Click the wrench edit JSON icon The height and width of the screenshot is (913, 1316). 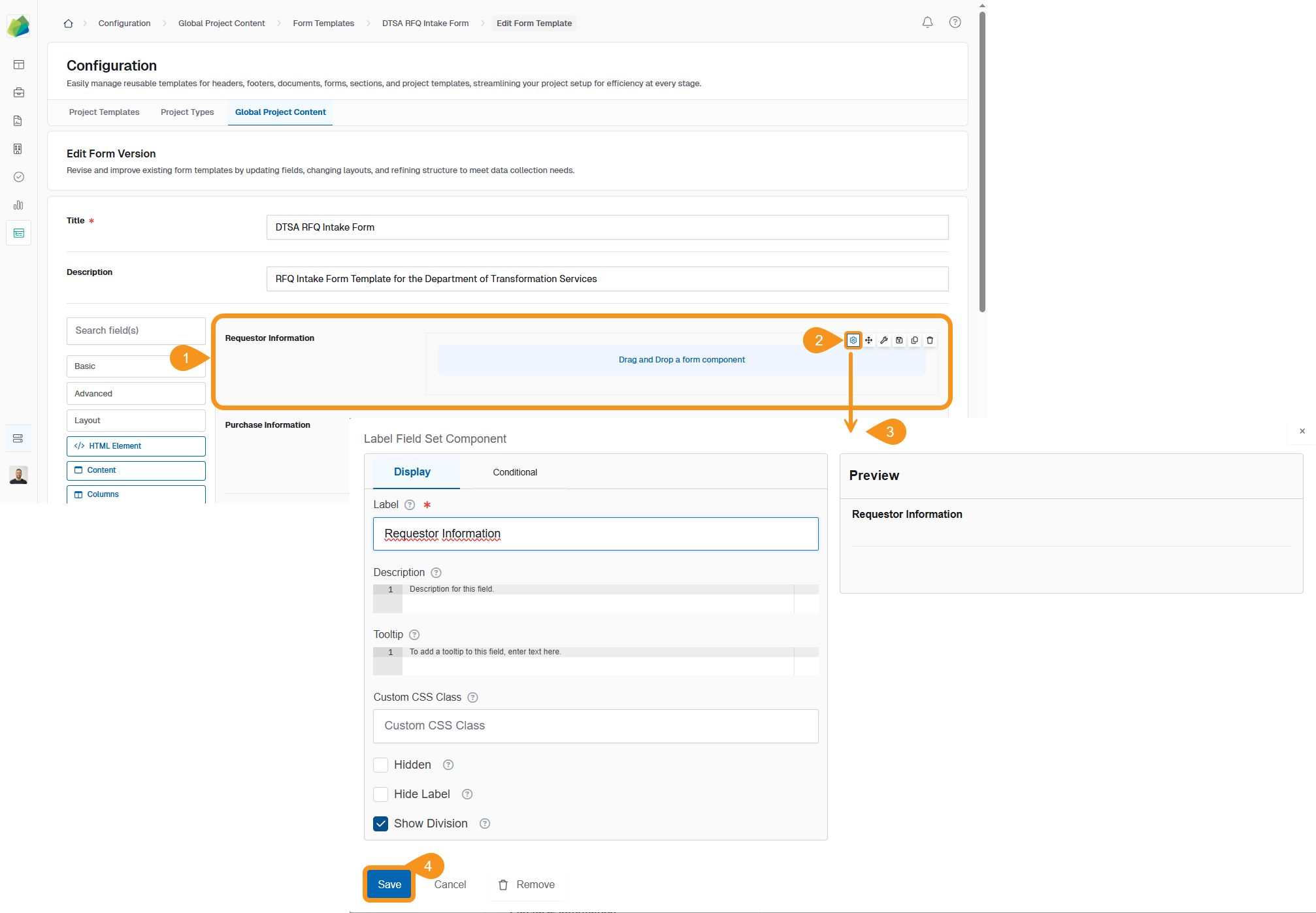[x=883, y=340]
